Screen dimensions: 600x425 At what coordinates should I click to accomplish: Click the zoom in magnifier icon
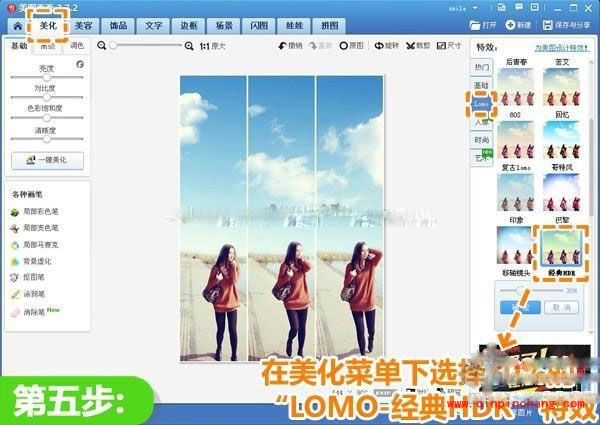(x=189, y=46)
